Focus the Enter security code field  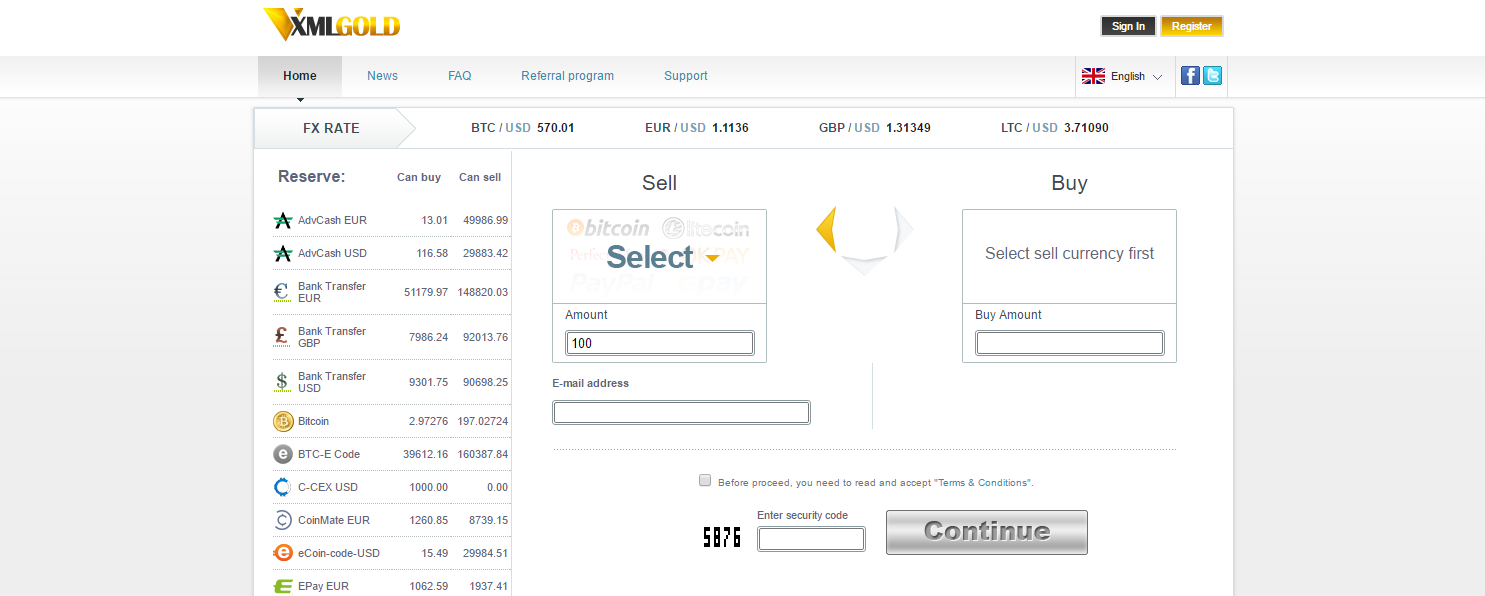pyautogui.click(x=810, y=539)
